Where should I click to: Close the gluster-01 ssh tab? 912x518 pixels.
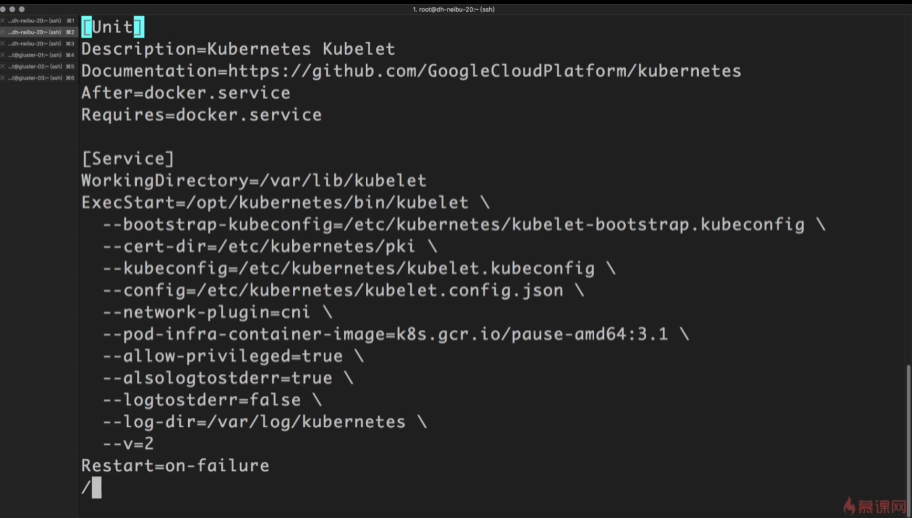pyautogui.click(x=3, y=55)
